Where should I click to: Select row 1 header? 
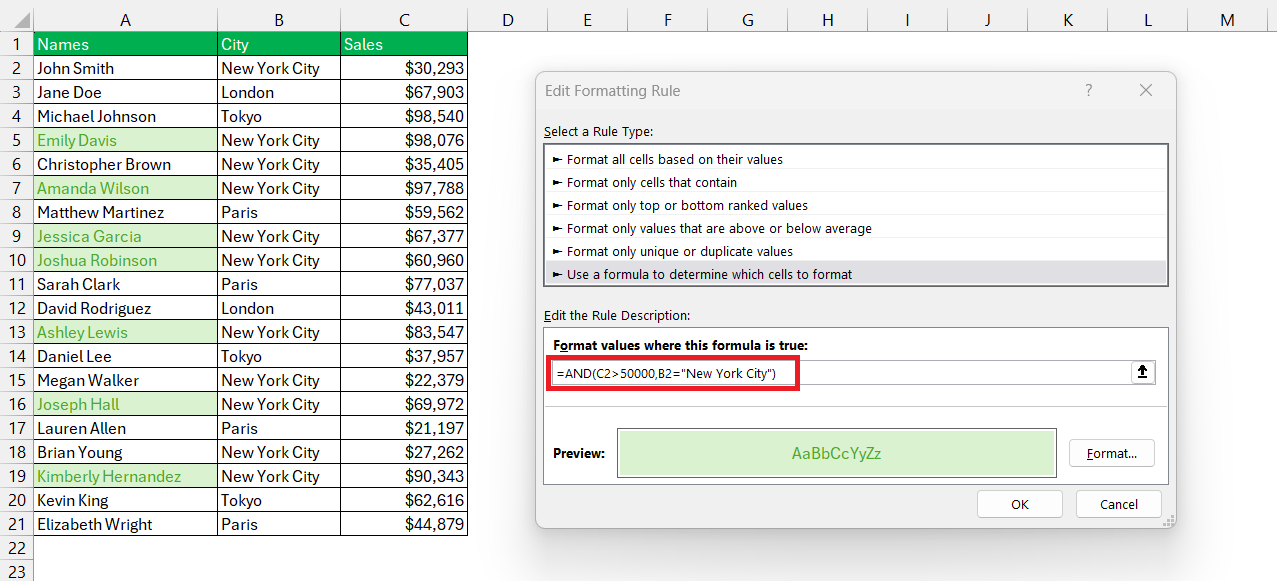tap(16, 44)
